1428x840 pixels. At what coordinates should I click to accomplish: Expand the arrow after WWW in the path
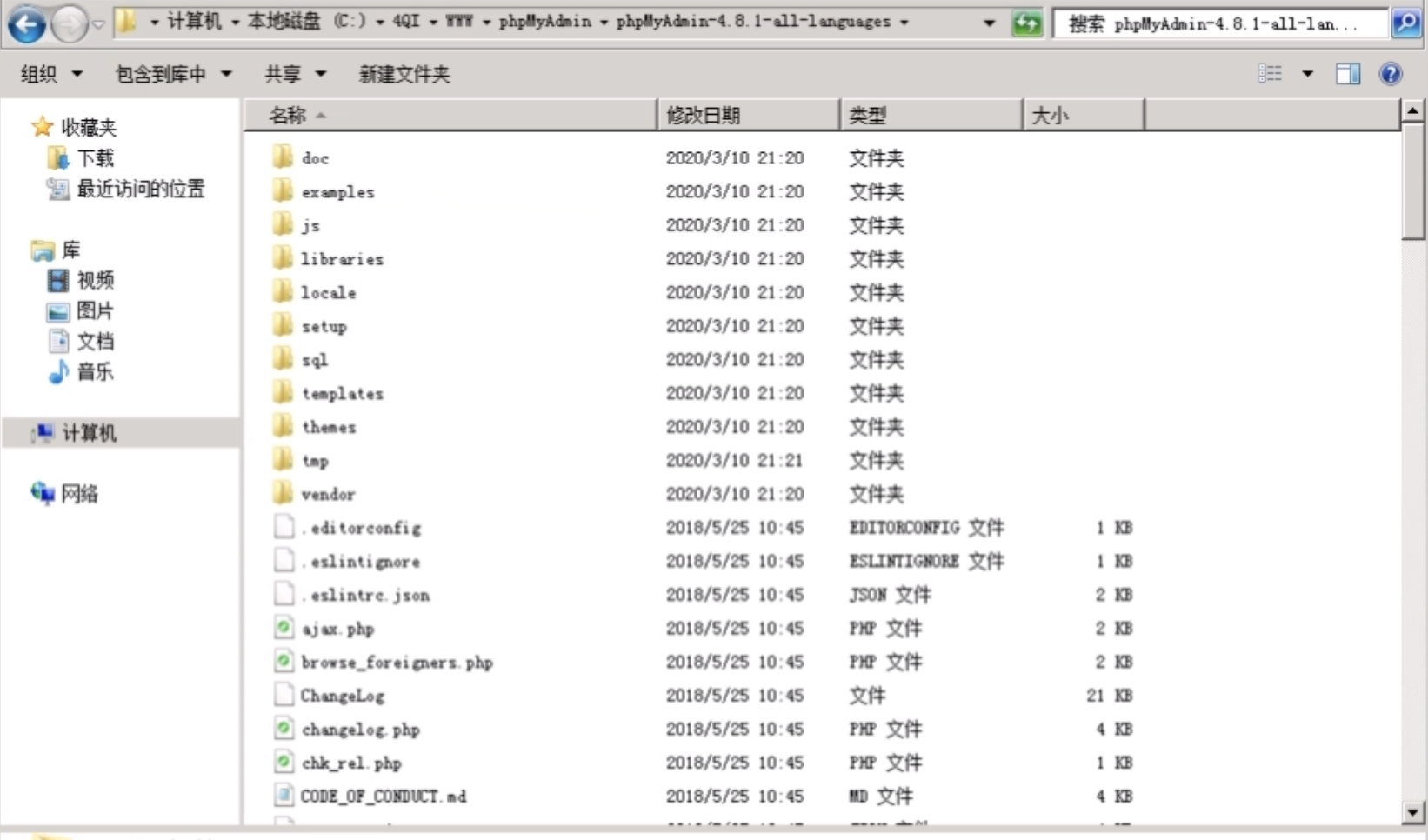[x=485, y=22]
